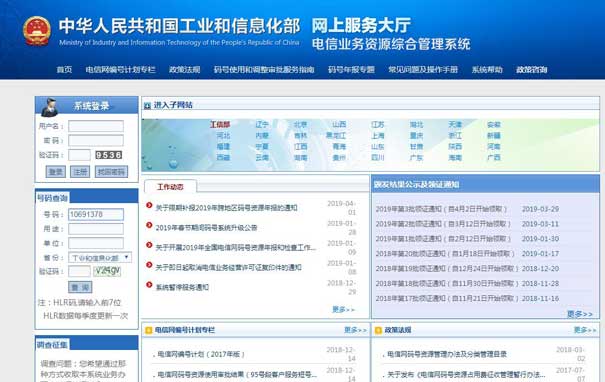605x382 pixels.
Task: Open the 黑龙江 sub-site link
Action: pyautogui.click(x=336, y=135)
